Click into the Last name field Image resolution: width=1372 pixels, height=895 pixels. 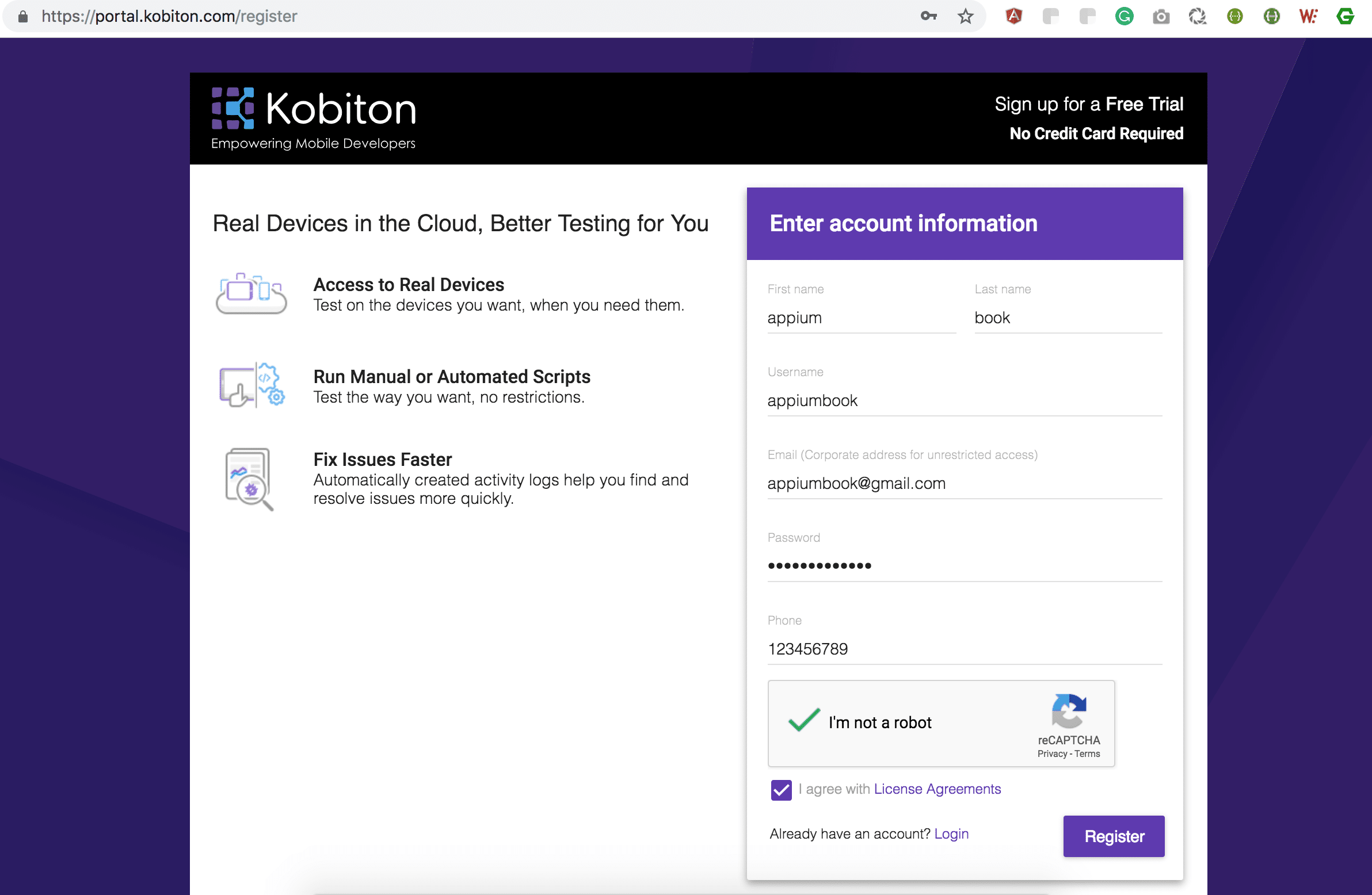coord(1068,318)
